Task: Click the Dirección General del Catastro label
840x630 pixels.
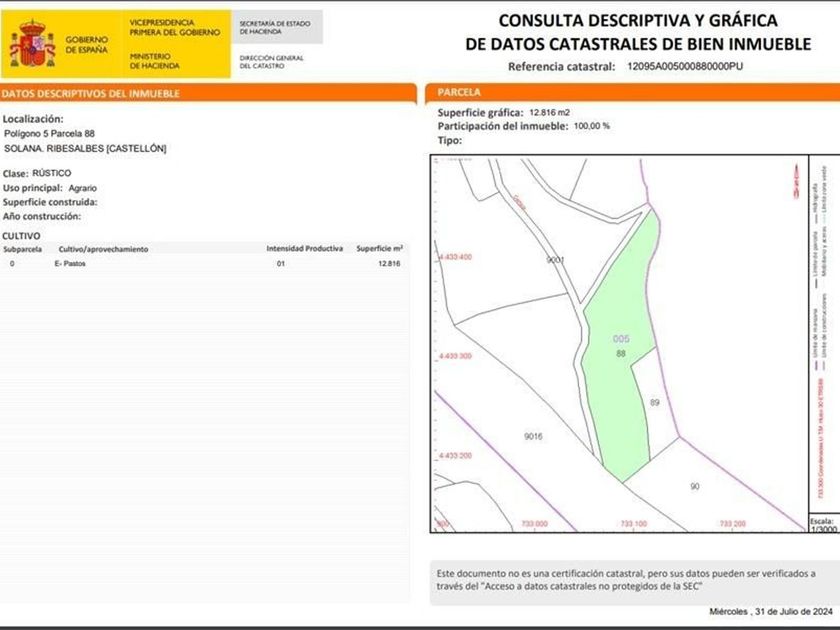Action: 271,62
